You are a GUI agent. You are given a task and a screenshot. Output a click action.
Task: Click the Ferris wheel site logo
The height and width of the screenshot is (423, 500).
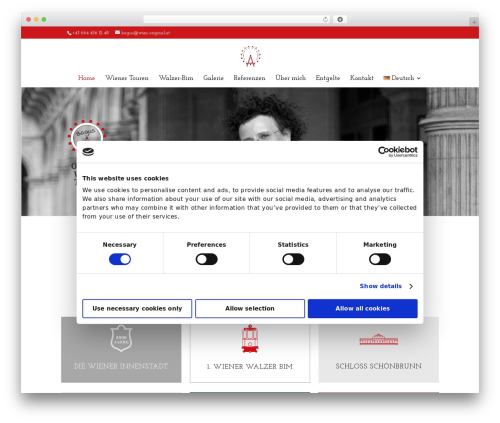pyautogui.click(x=250, y=56)
